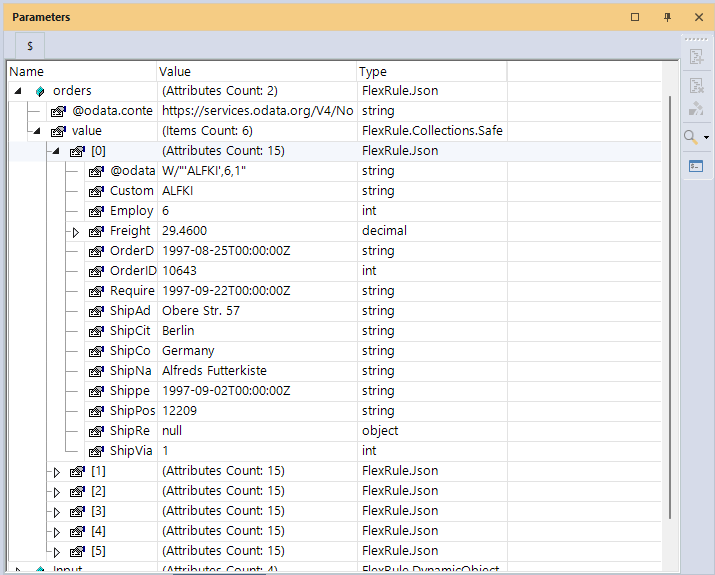The height and width of the screenshot is (575, 715).
Task: Click the blue panel icon in side toolbar
Action: (x=696, y=166)
